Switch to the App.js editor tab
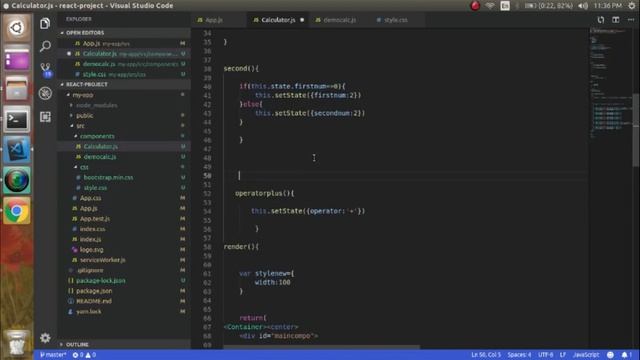The image size is (640, 360). 214,20
